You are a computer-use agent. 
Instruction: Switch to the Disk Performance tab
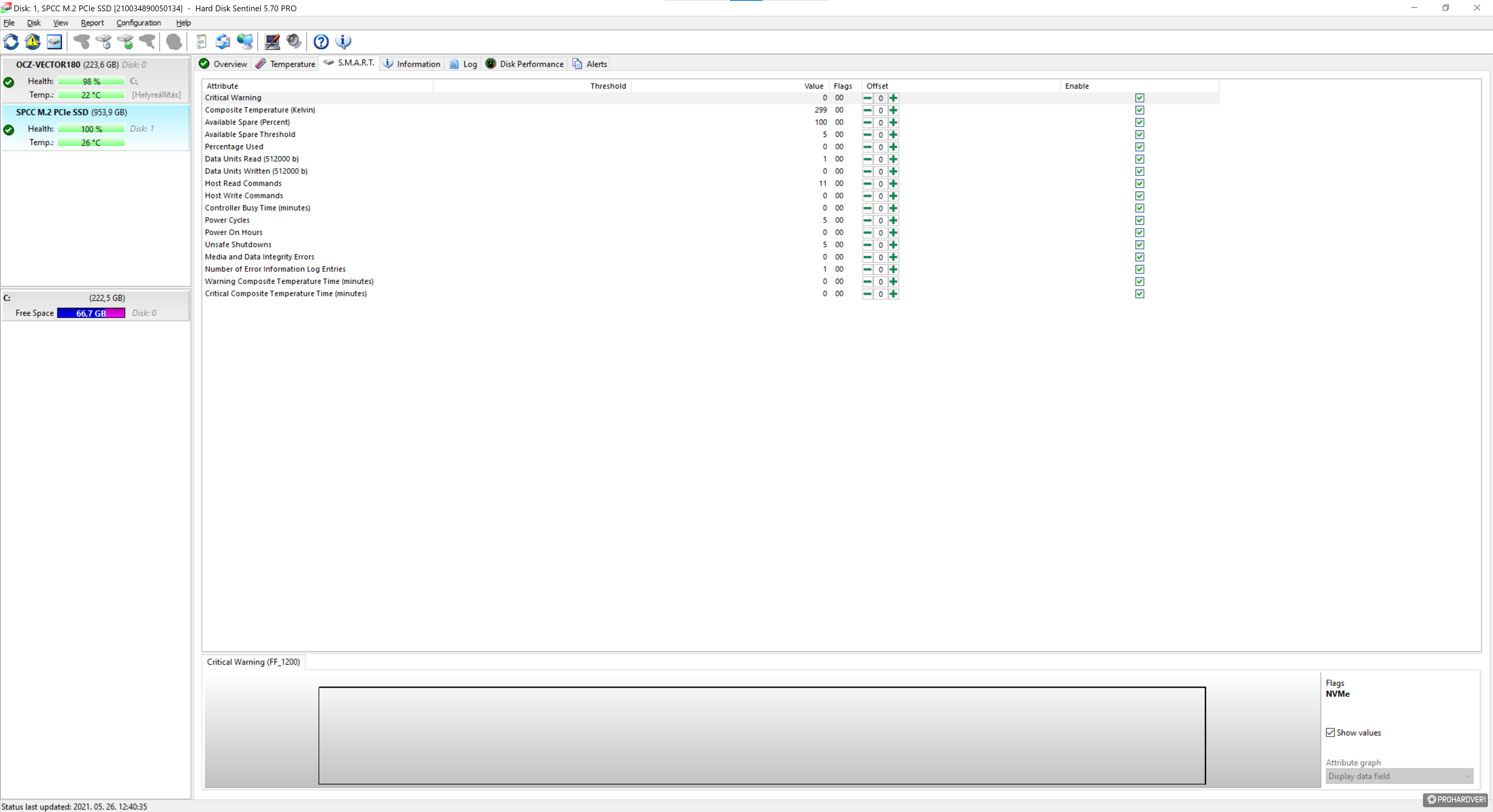pyautogui.click(x=525, y=64)
